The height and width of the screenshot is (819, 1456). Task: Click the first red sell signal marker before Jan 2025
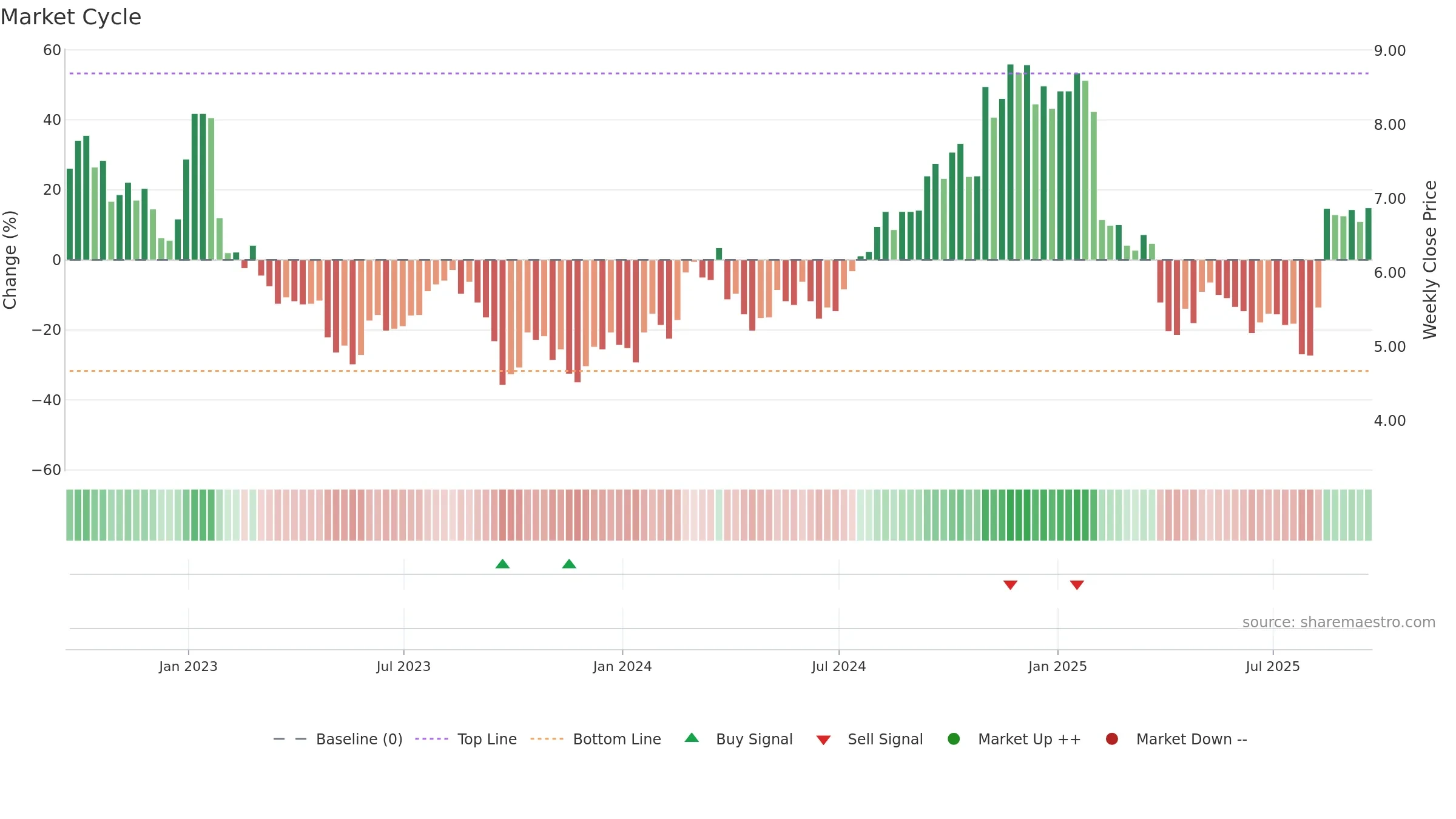1010,585
